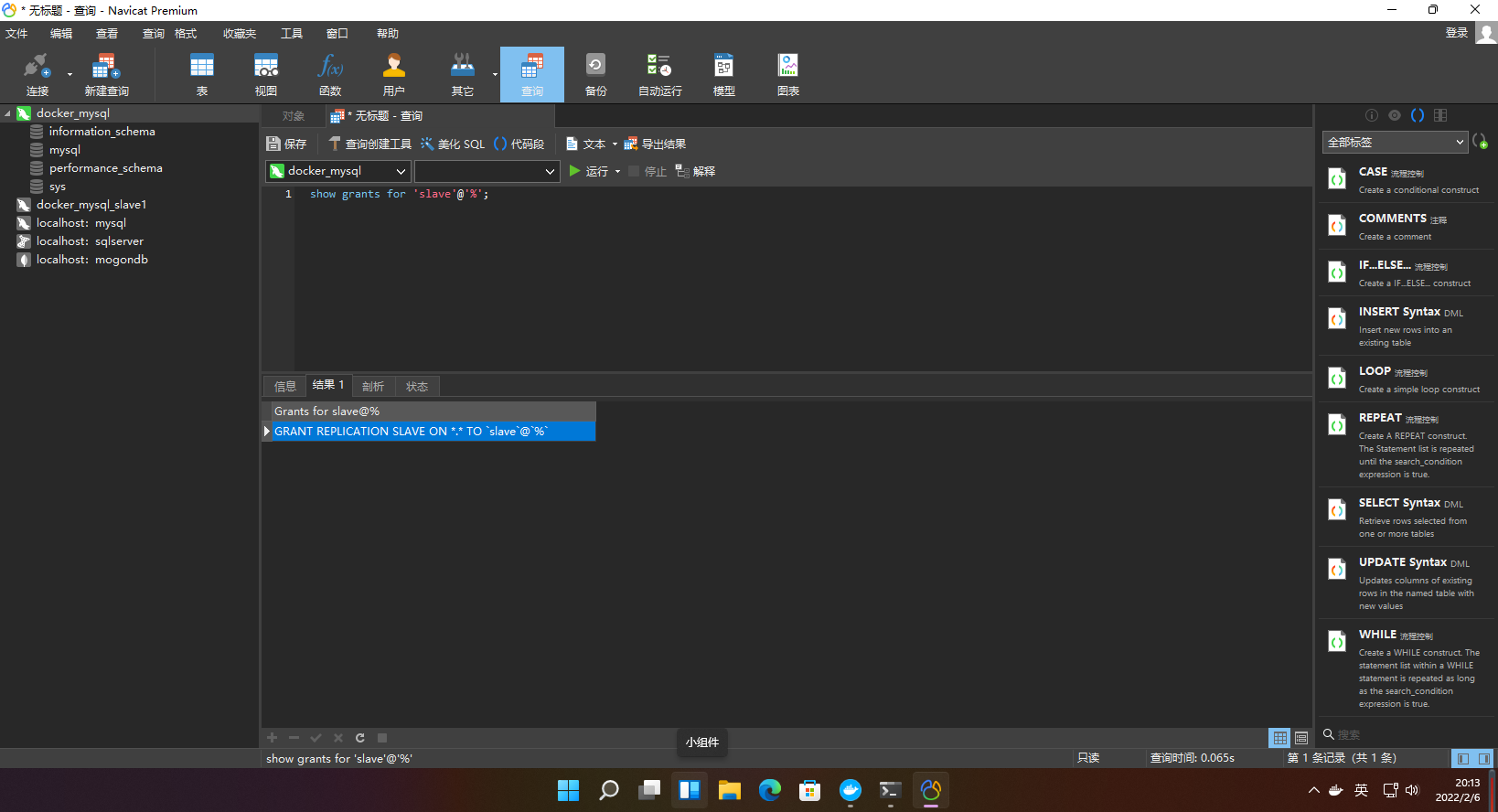Select the docker_mysql_slave1 connection
Screen dimensions: 1498x812
[x=91, y=205]
